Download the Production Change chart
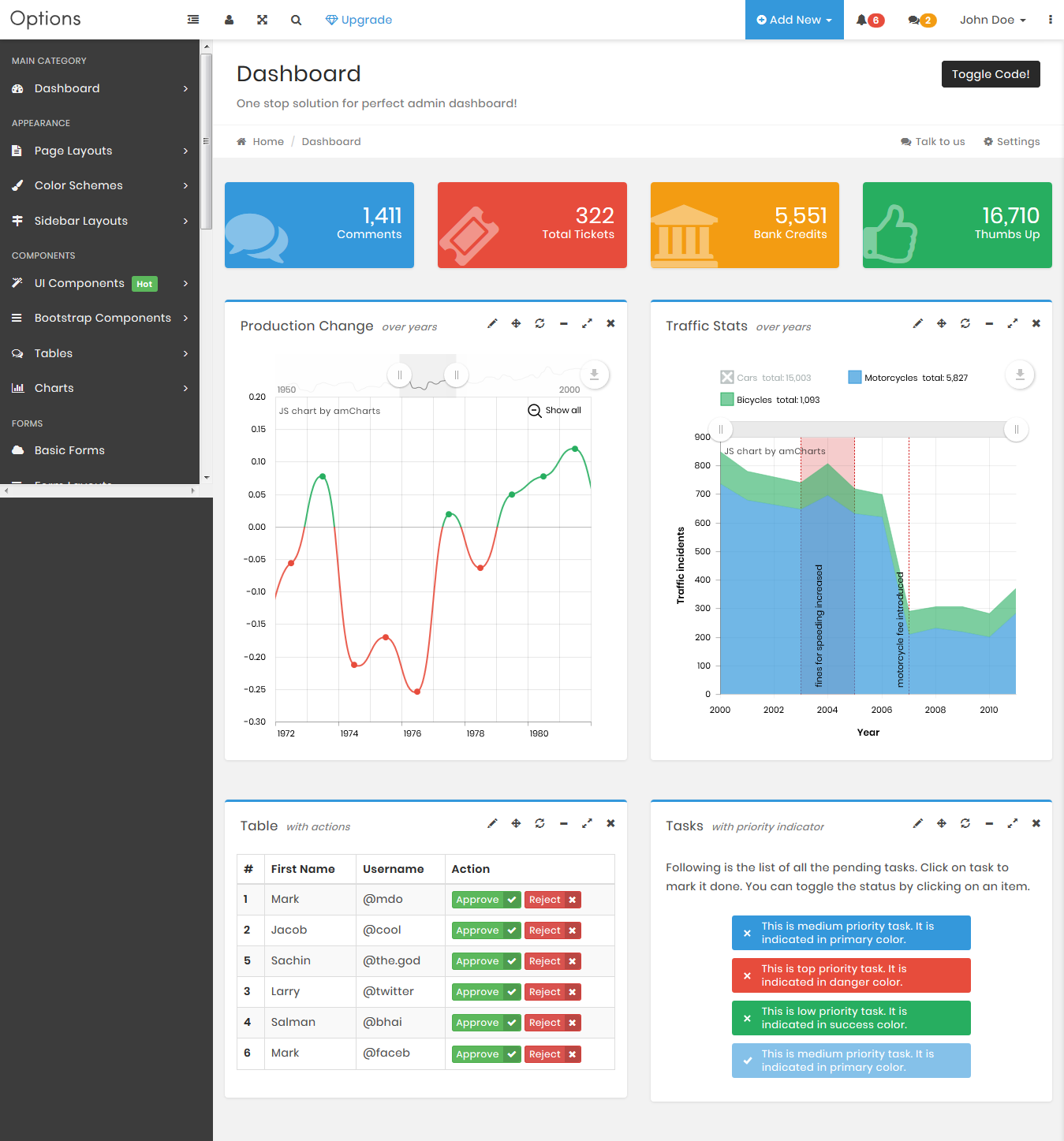The width and height of the screenshot is (1064, 1141). click(595, 375)
